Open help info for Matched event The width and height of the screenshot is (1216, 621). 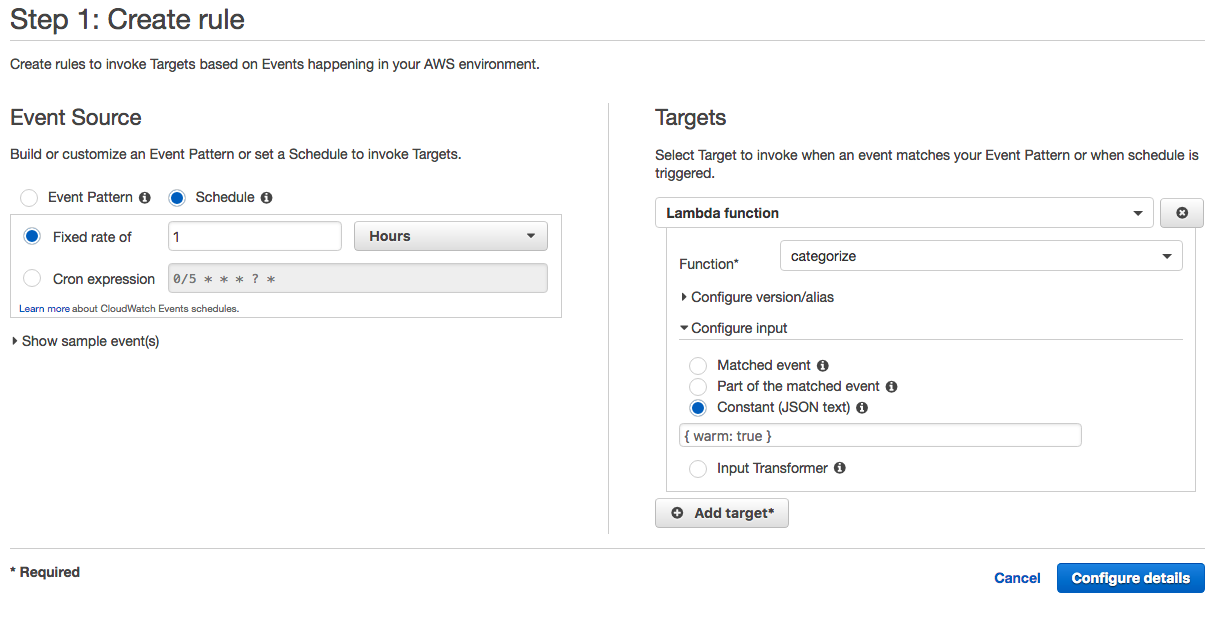822,365
